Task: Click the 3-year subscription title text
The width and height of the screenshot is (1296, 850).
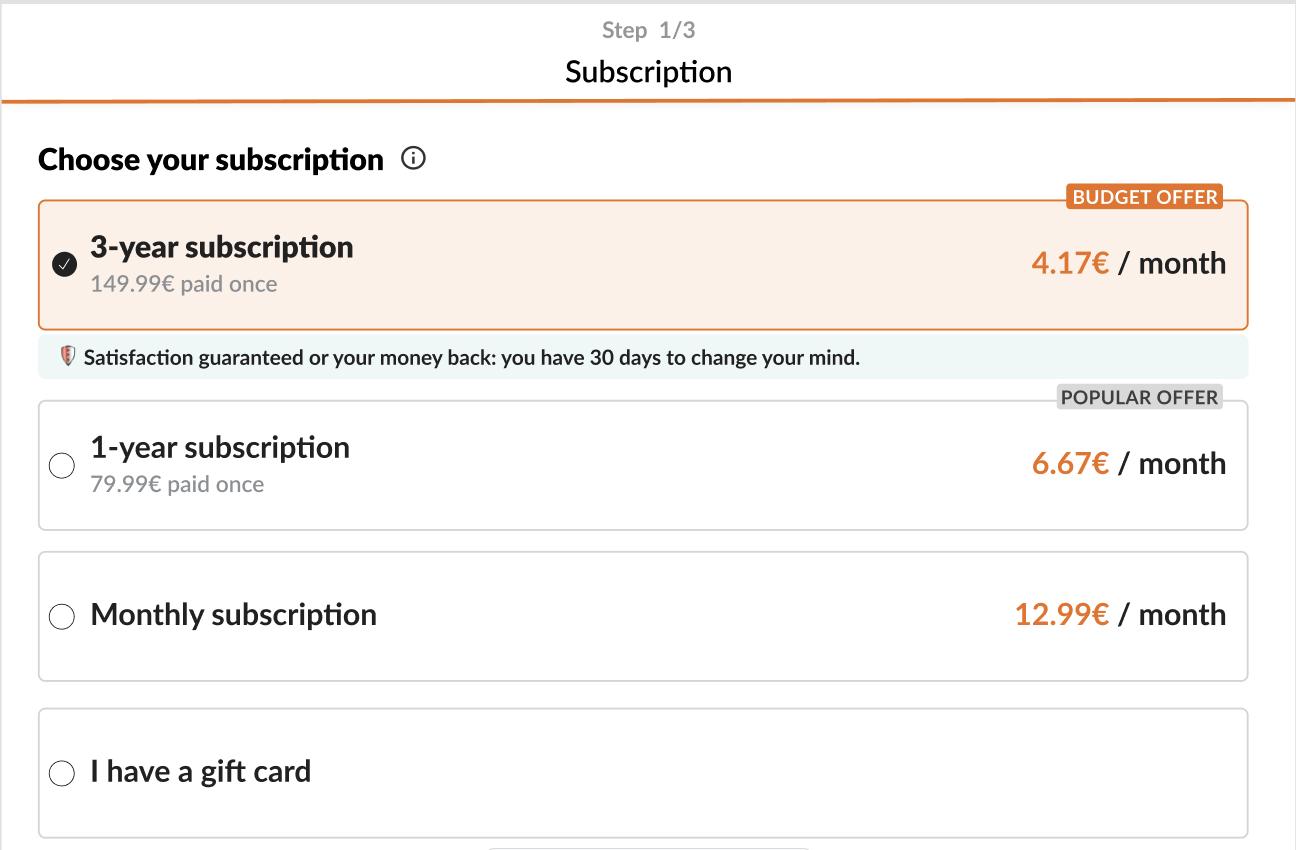Action: click(221, 247)
